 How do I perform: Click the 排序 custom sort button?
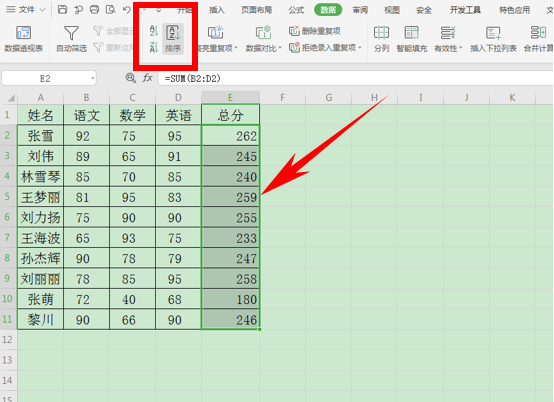pyautogui.click(x=173, y=39)
